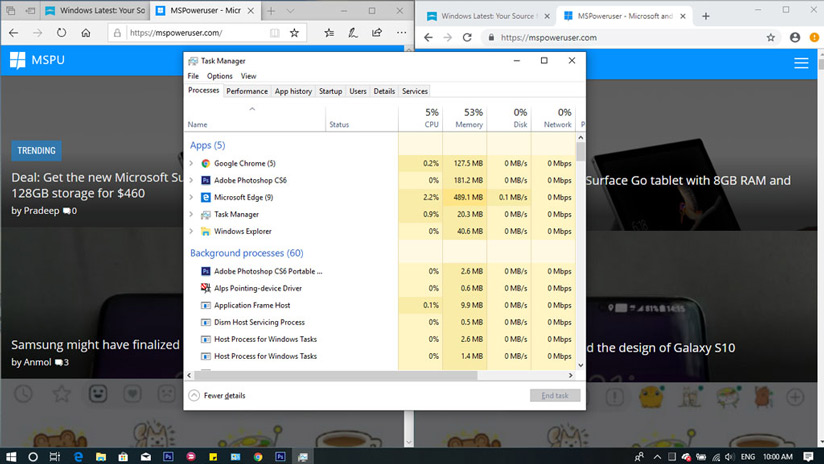Open the Edge favorites hub icon
Image resolution: width=824 pixels, height=464 pixels.
pyautogui.click(x=329, y=33)
